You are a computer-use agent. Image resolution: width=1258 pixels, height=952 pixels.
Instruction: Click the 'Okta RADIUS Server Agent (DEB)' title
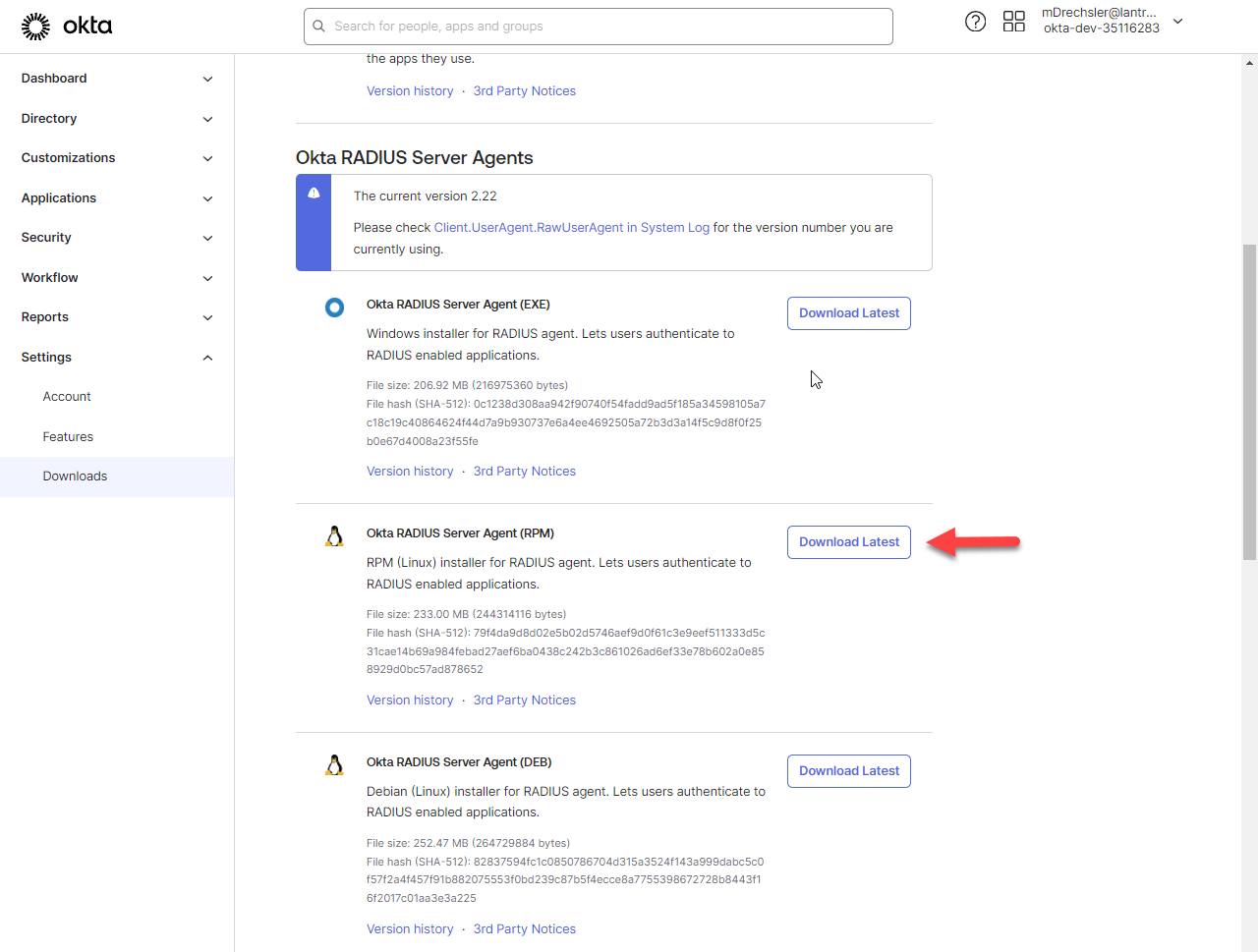(x=459, y=762)
